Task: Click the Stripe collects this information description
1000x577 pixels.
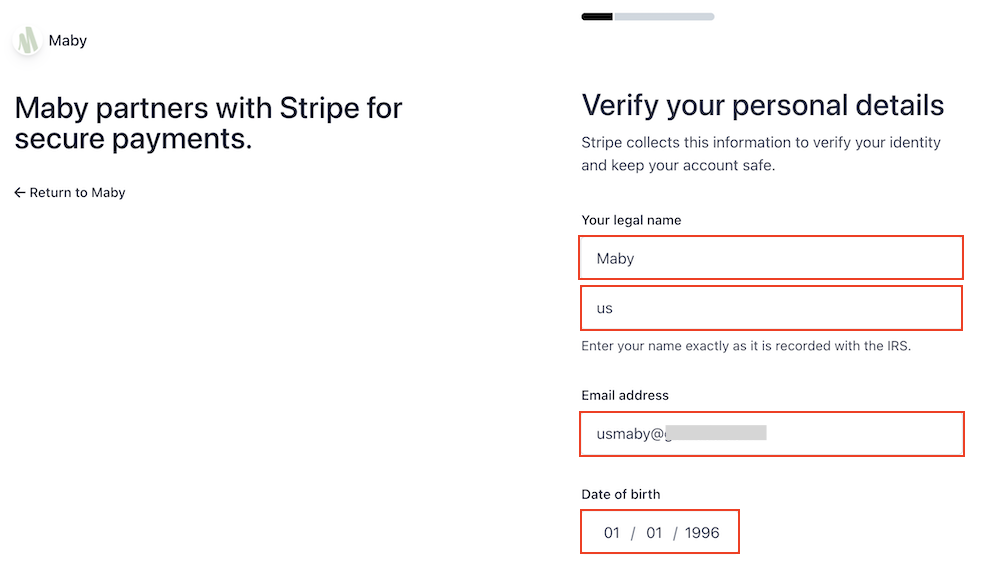Action: click(760, 154)
